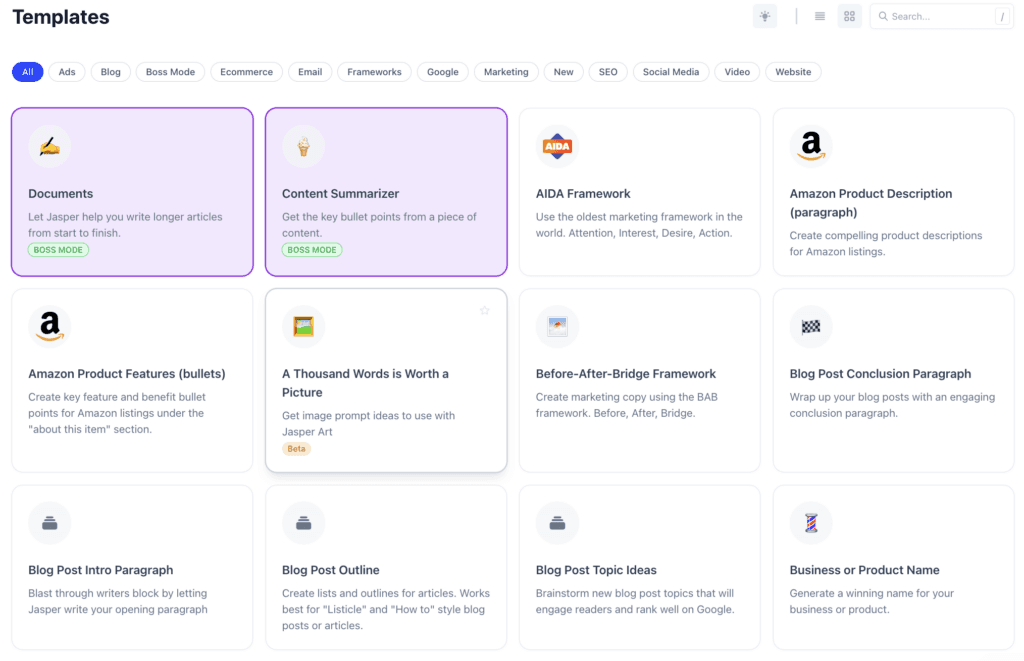Favorite the Thousand Words template star
The image size is (1024, 661).
click(485, 310)
